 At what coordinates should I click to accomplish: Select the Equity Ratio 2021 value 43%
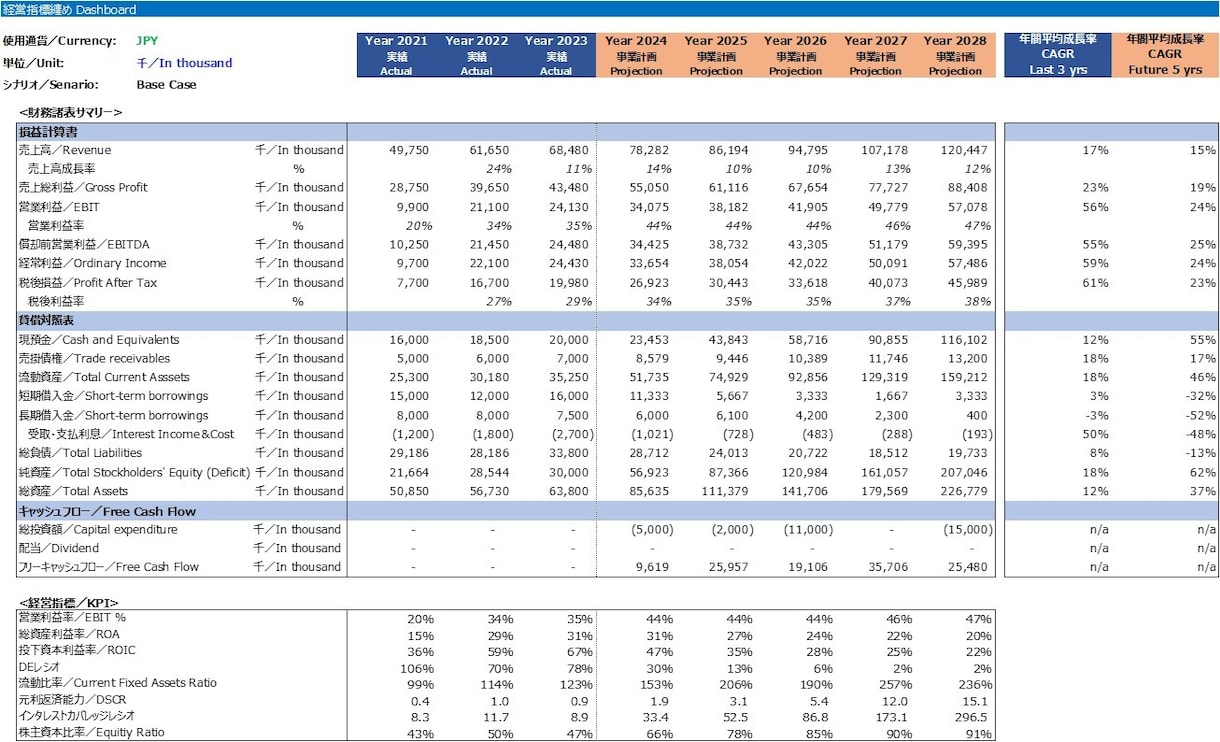(420, 733)
